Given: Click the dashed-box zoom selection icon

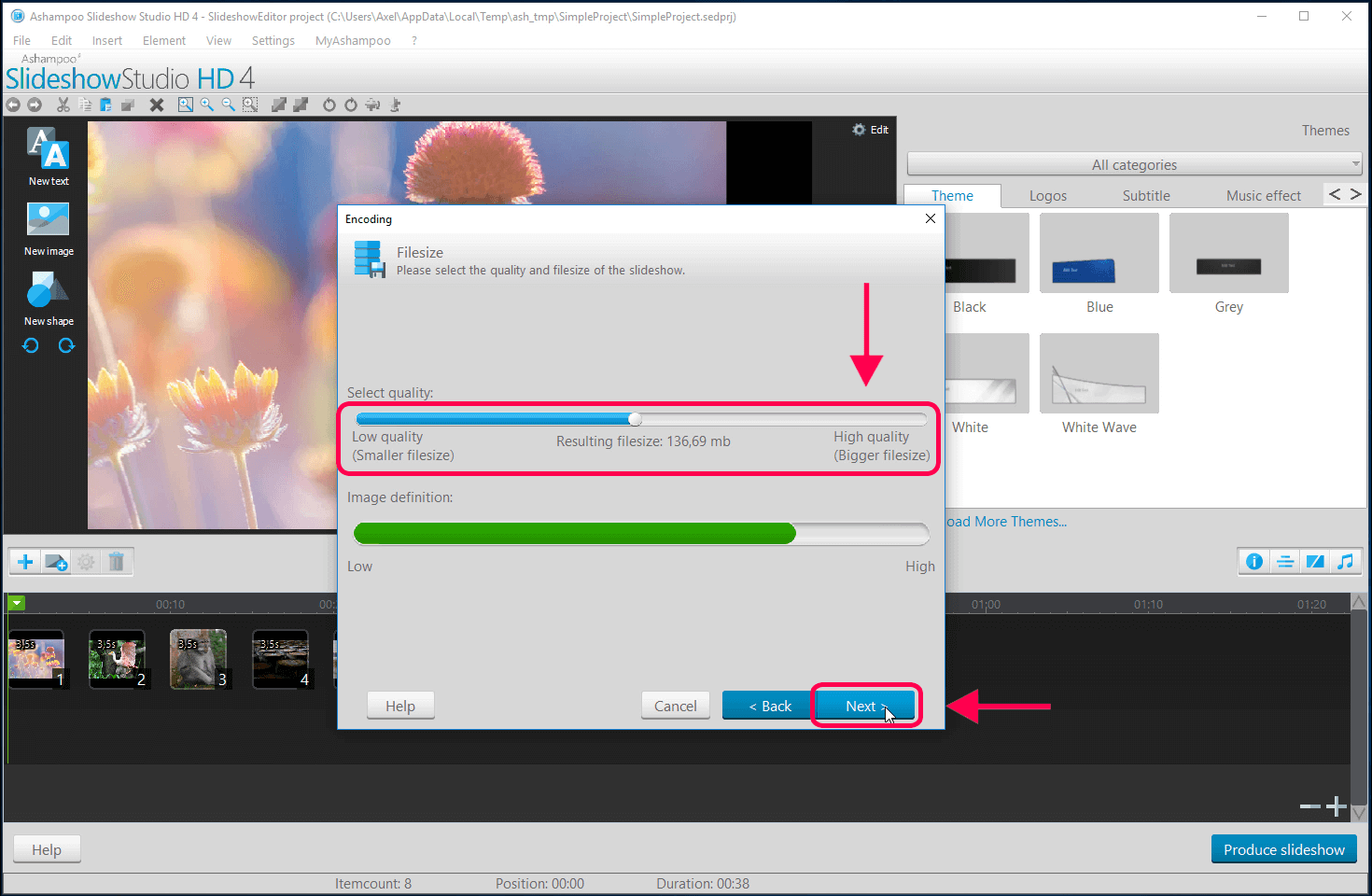Looking at the screenshot, I should tap(250, 105).
